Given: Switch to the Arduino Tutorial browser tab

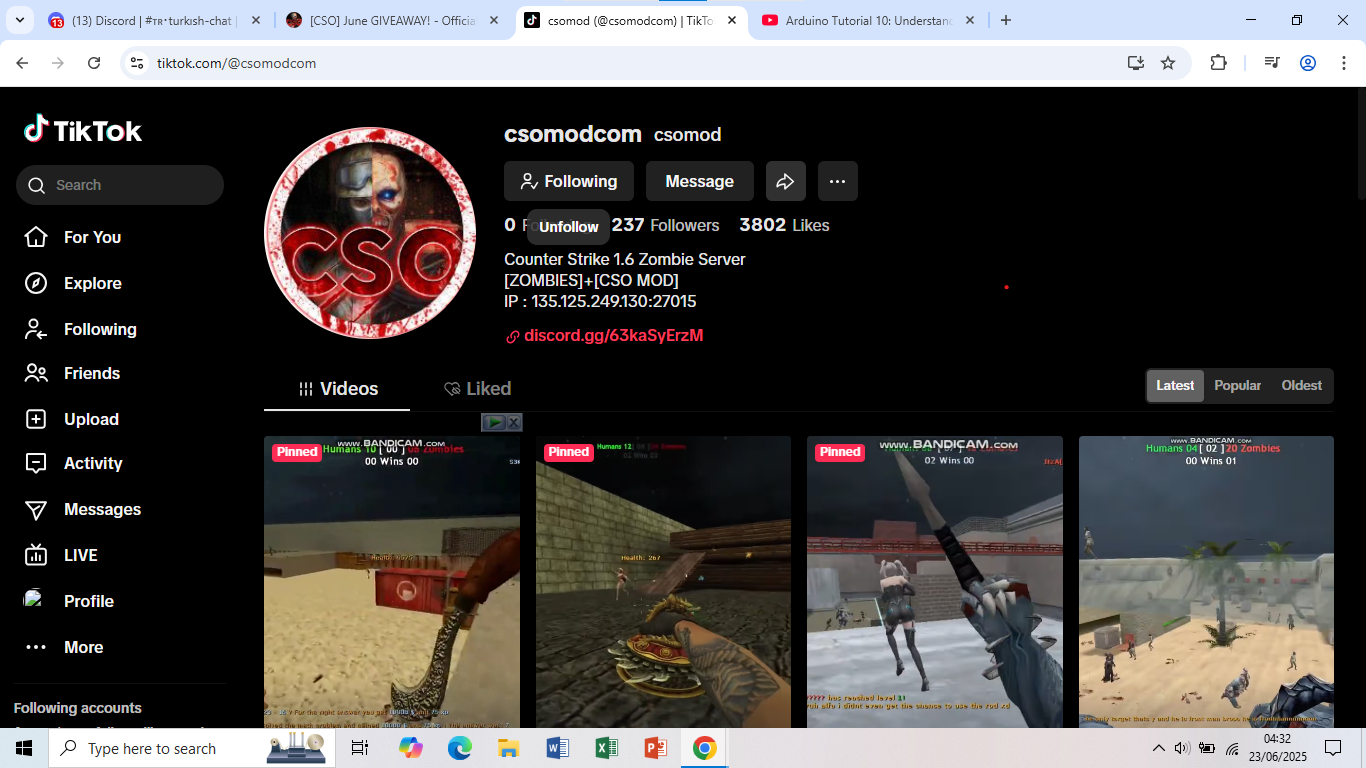Looking at the screenshot, I should click(865, 20).
